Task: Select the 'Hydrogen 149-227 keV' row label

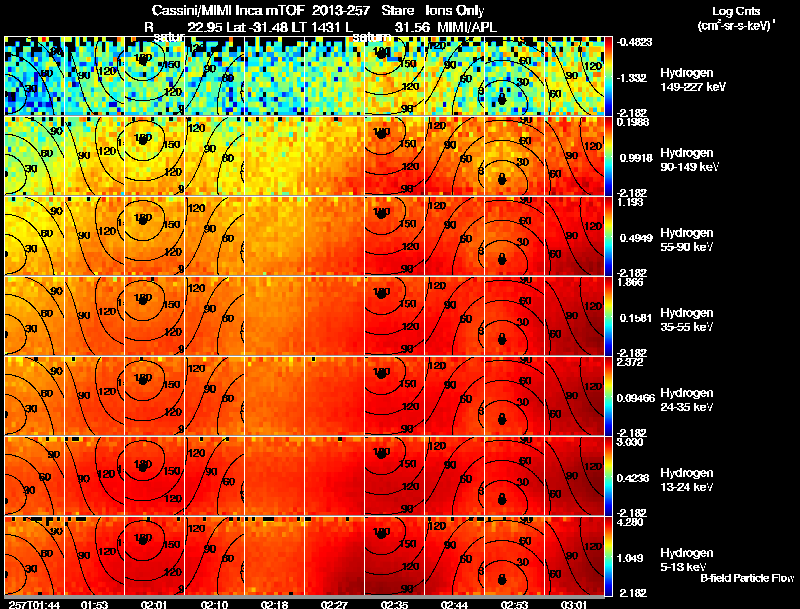Action: pyautogui.click(x=693, y=80)
